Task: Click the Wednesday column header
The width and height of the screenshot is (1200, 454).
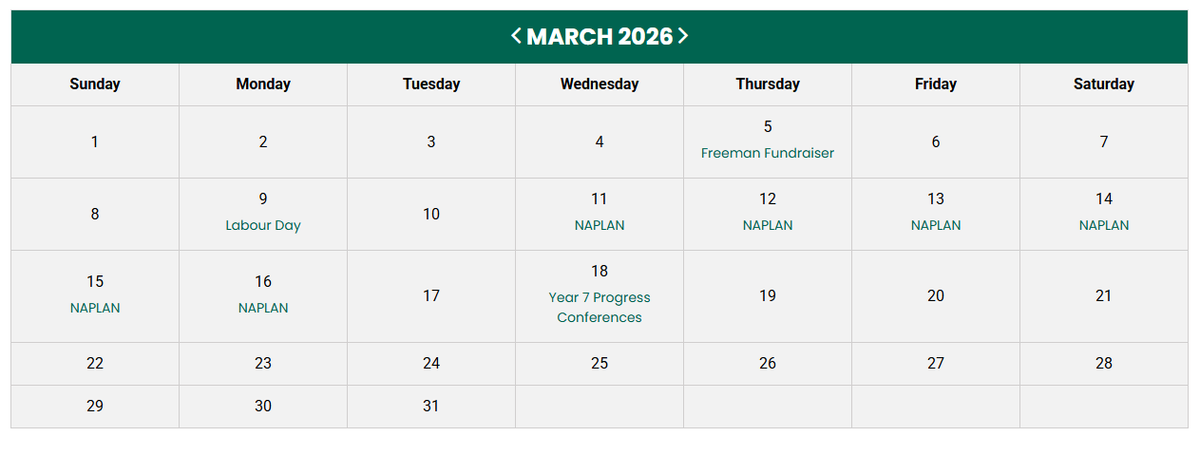Action: [x=599, y=84]
